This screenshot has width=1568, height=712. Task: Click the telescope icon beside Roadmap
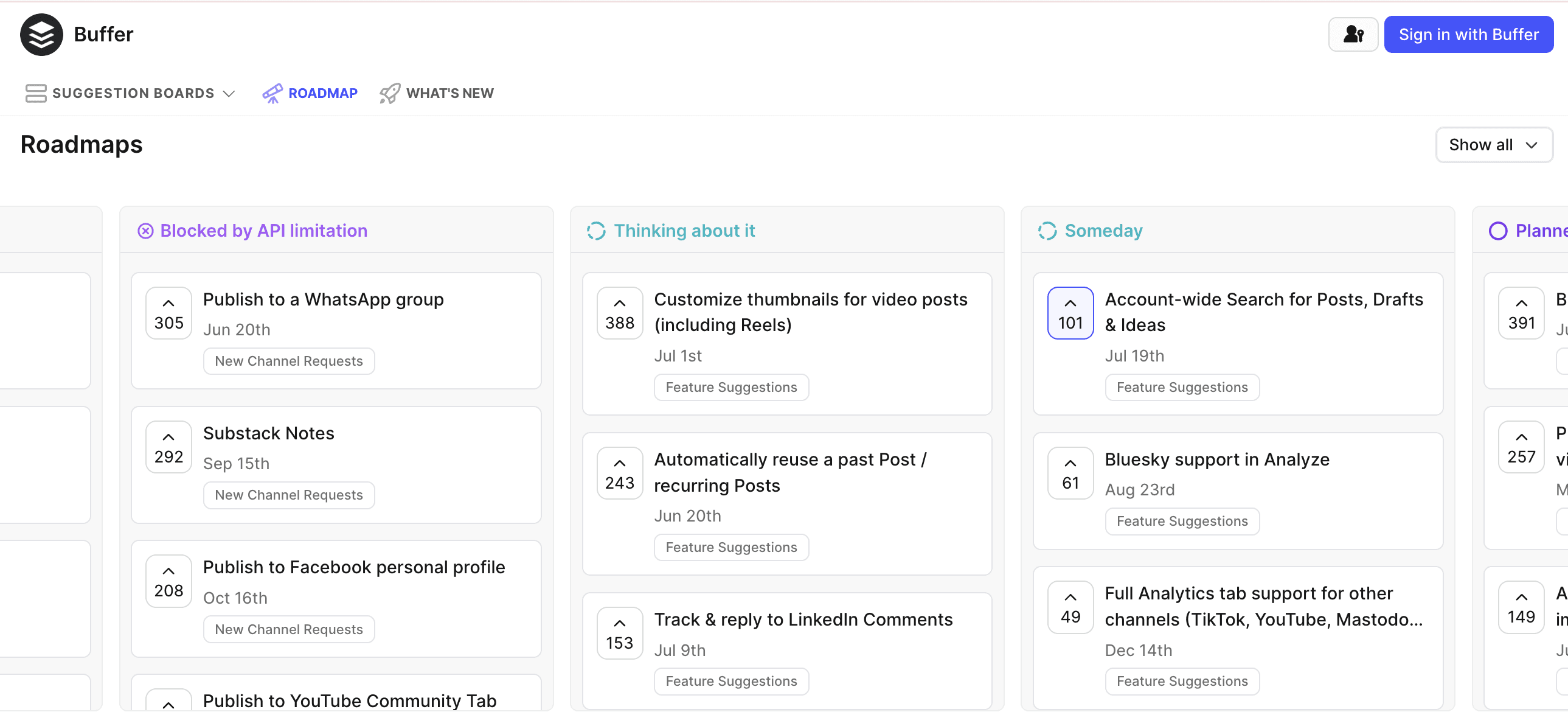272,93
